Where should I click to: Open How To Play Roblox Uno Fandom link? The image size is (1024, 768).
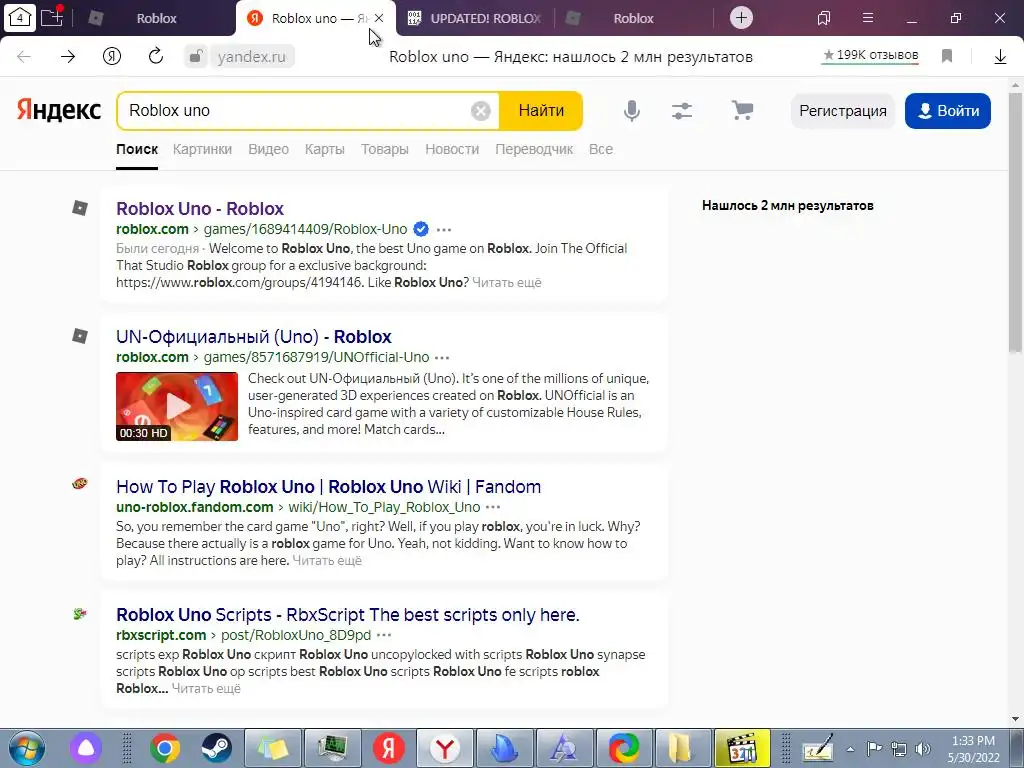point(328,487)
